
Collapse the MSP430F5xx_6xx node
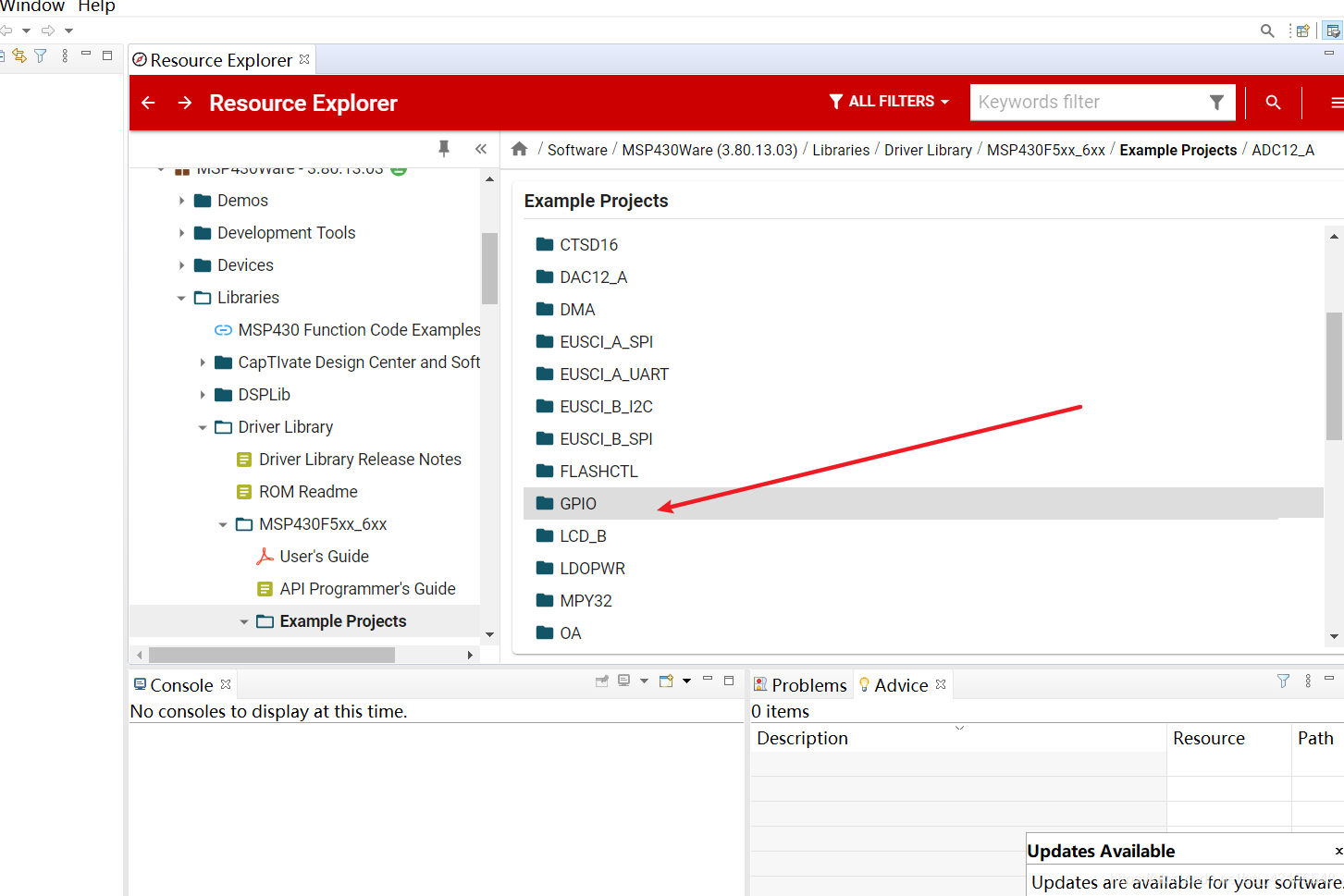(223, 524)
